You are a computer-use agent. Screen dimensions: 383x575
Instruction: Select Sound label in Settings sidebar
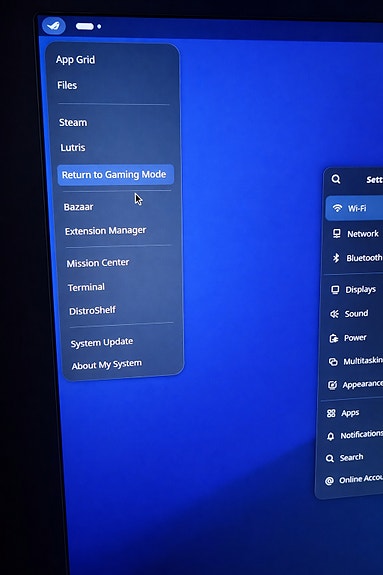pyautogui.click(x=356, y=314)
